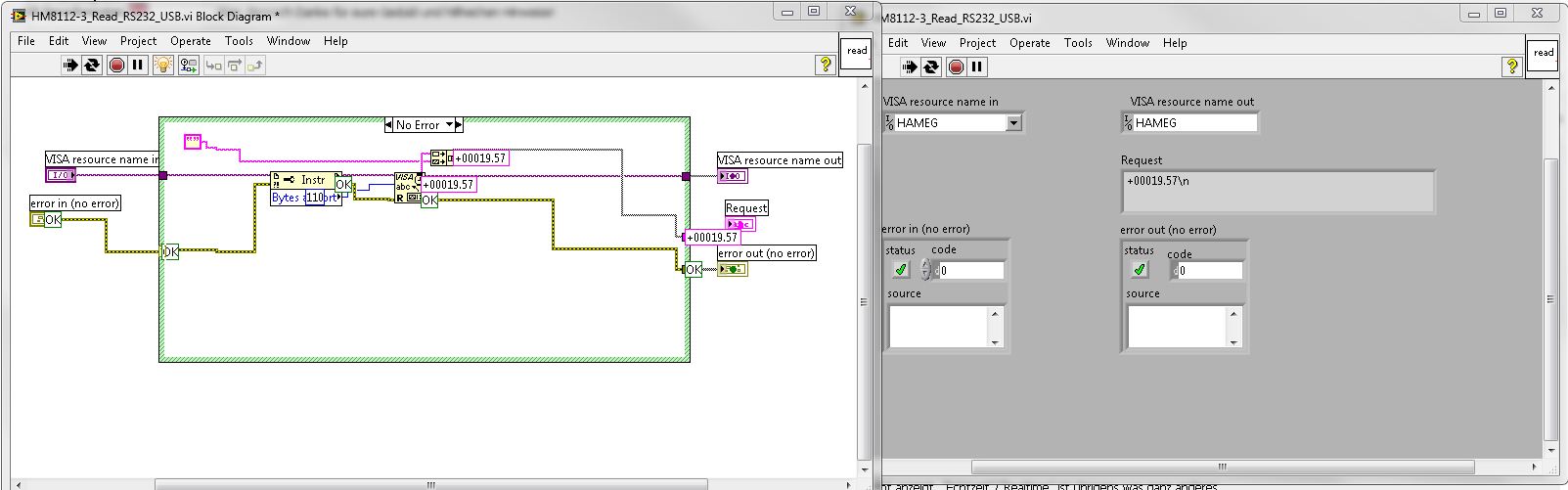The height and width of the screenshot is (490, 1568).
Task: Click Step Out button
Action: [254, 66]
